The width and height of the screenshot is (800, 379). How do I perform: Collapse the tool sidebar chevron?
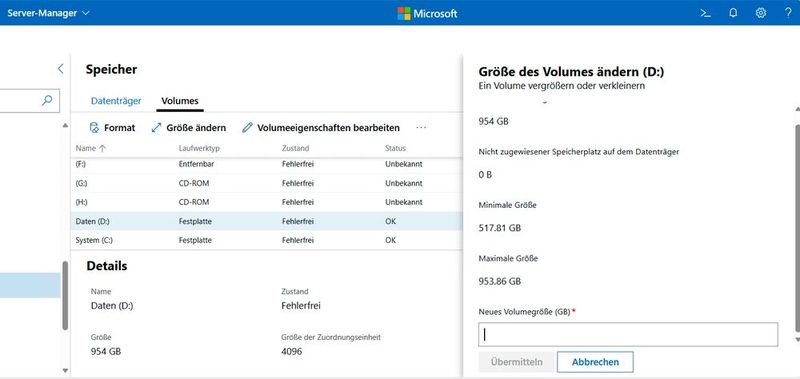(60, 68)
